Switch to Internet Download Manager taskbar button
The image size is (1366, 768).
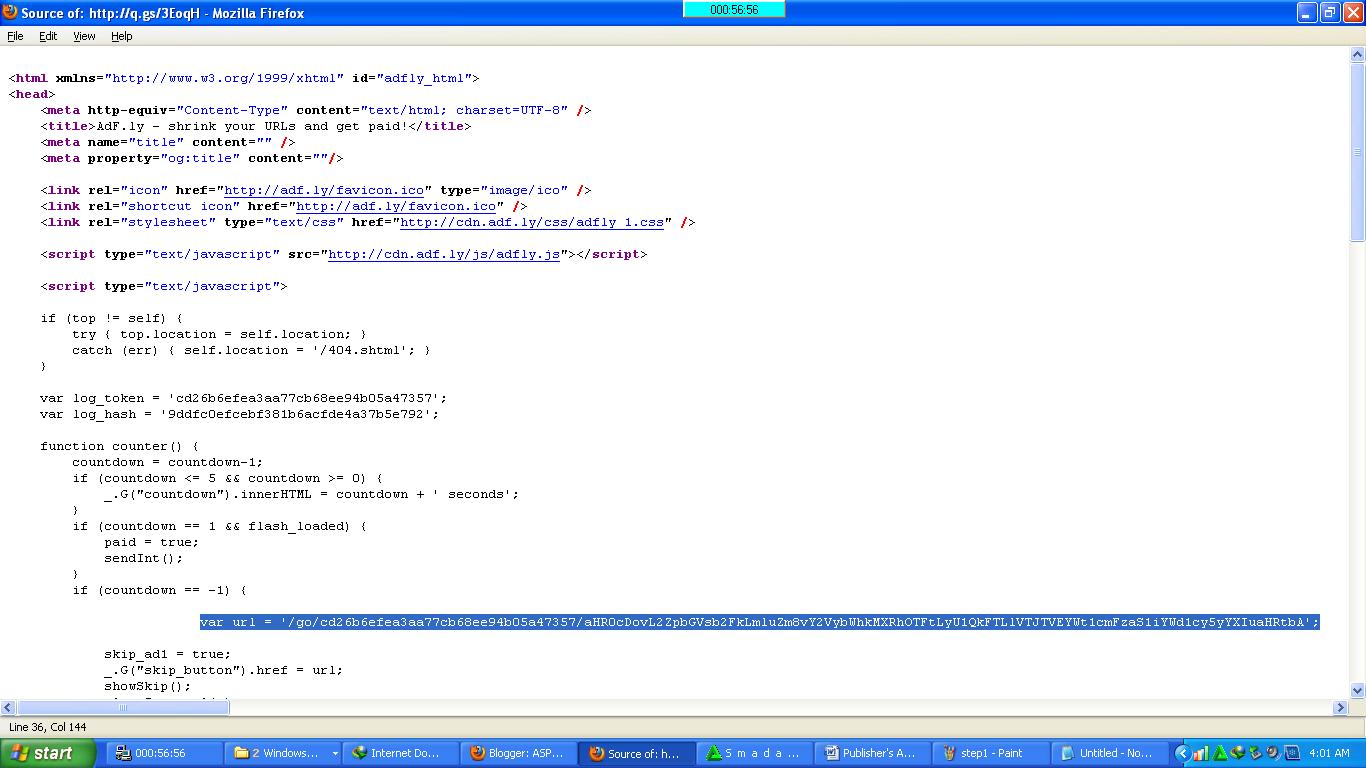[400, 753]
